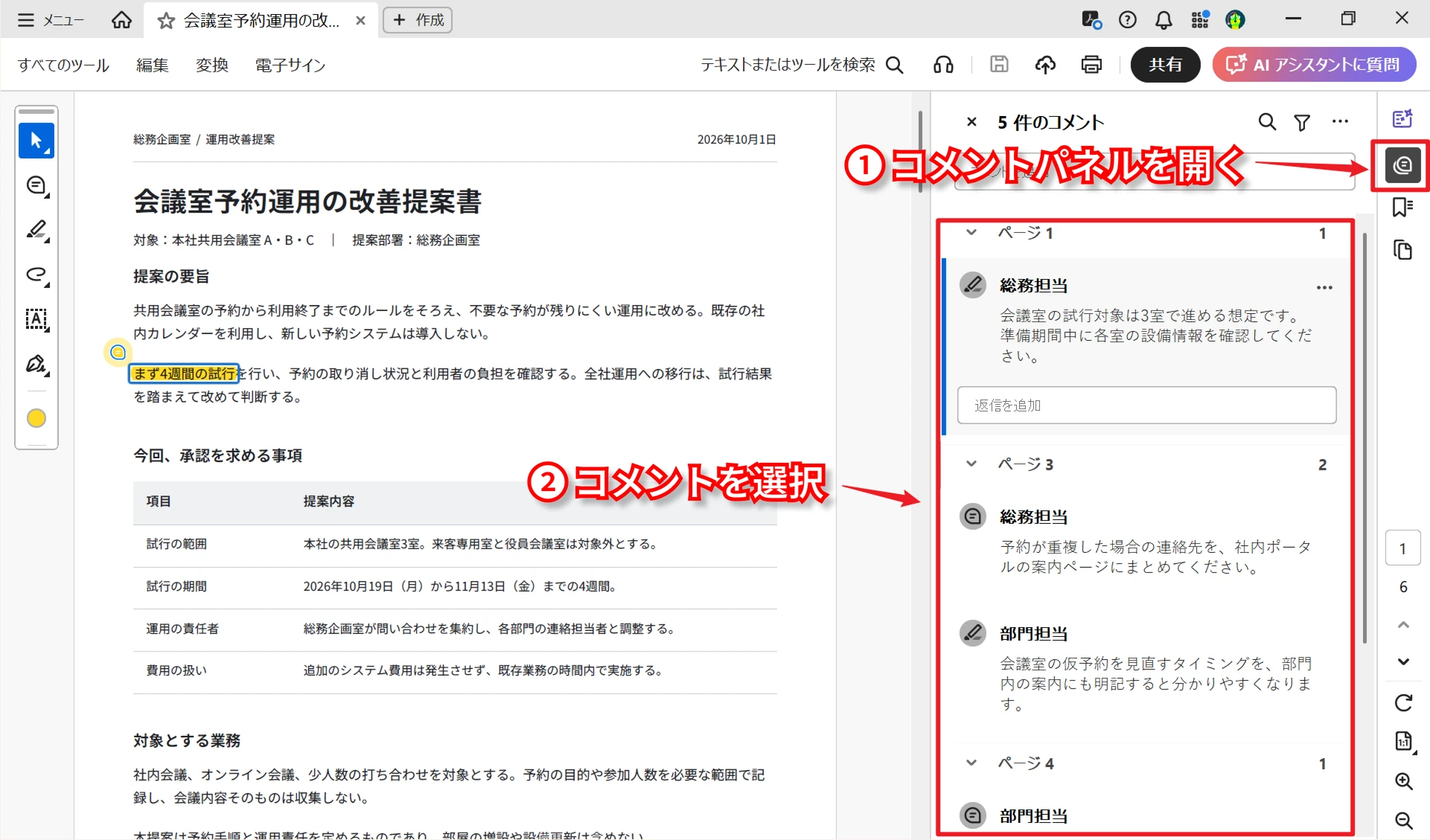
Task: Open the yellow color swatch
Action: pos(36,418)
